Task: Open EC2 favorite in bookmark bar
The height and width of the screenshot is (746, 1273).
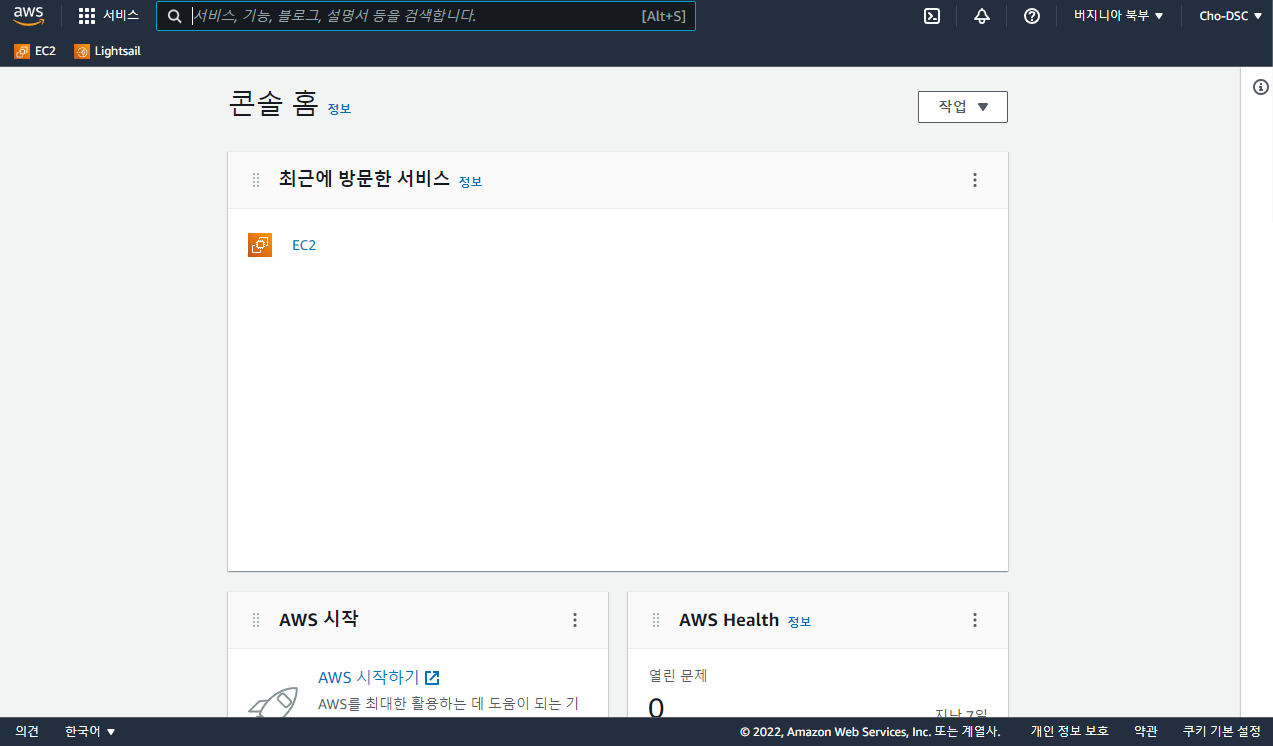Action: coord(35,51)
